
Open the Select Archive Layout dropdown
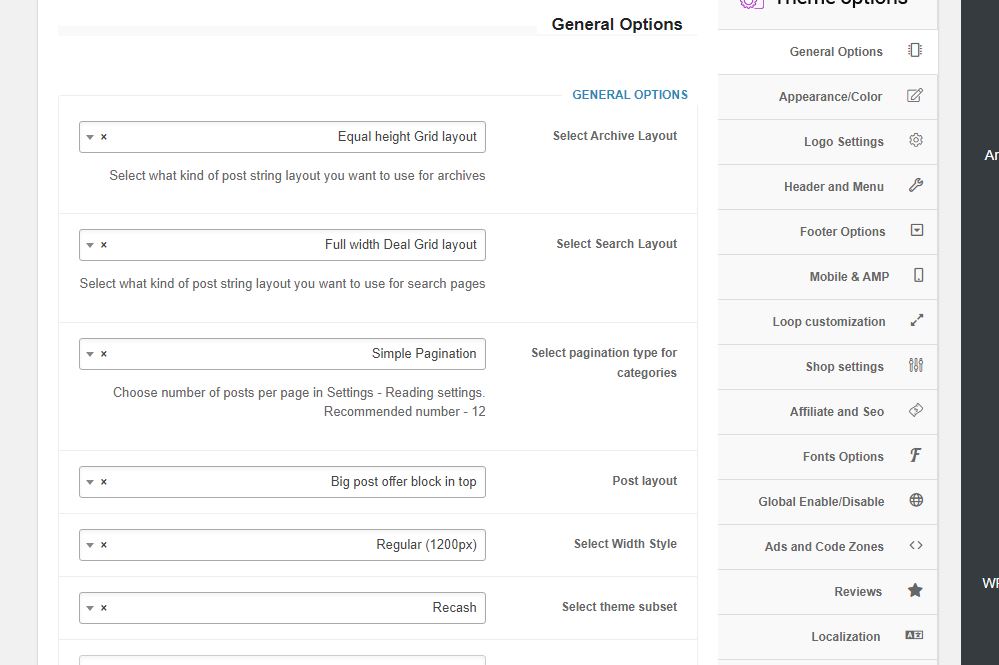(282, 137)
